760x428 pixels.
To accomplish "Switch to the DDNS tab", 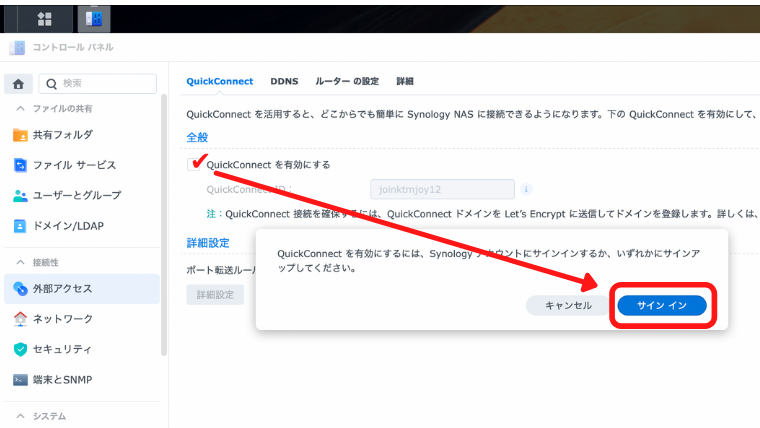I will (x=284, y=81).
